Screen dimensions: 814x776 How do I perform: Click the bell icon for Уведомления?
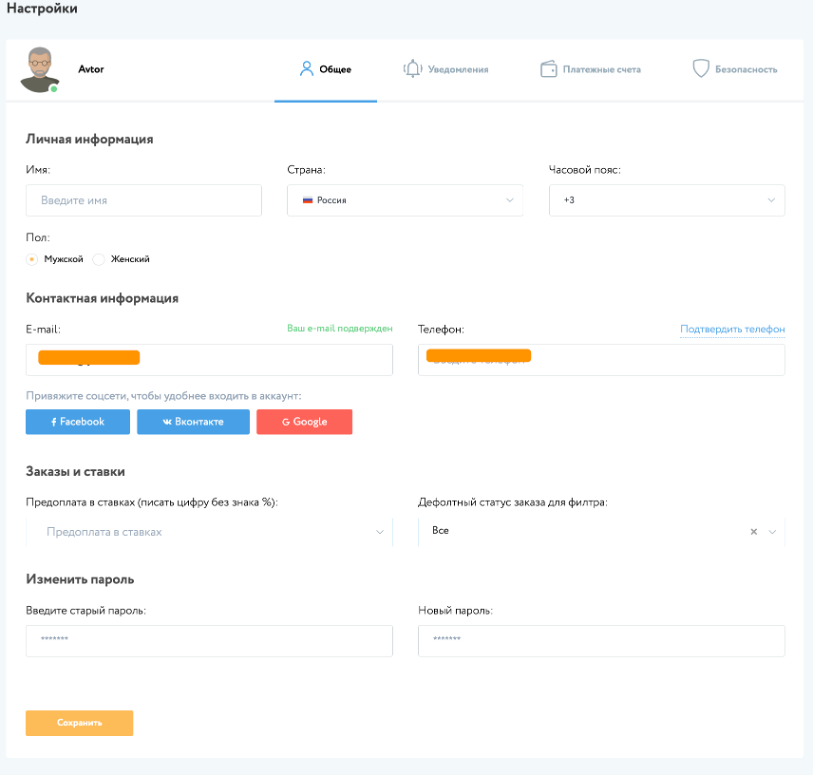coord(412,69)
